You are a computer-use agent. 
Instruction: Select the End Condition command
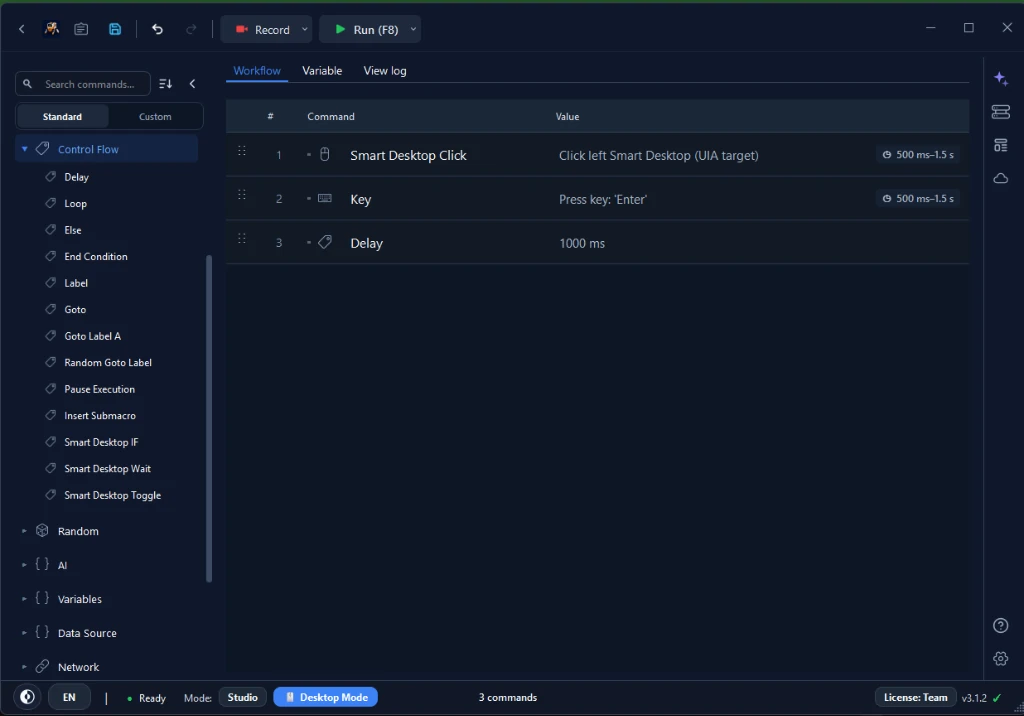(96, 256)
